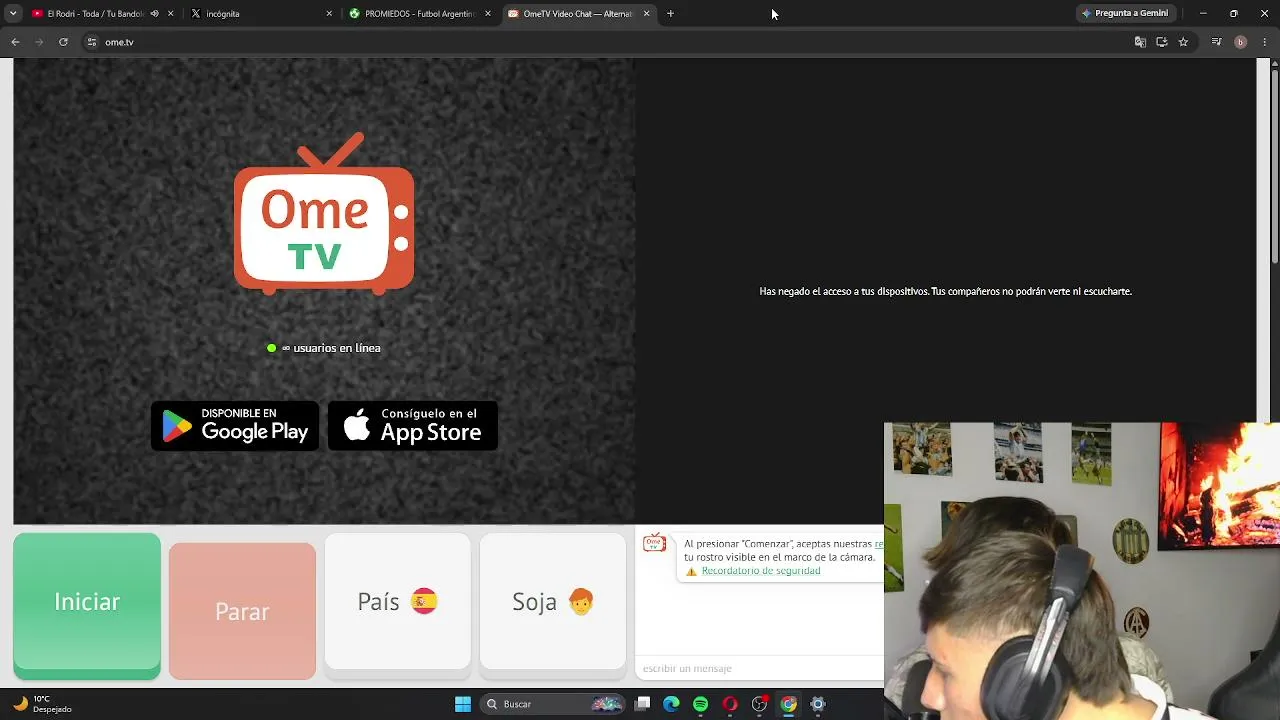
Task: Close the incógnita tab
Action: [329, 14]
